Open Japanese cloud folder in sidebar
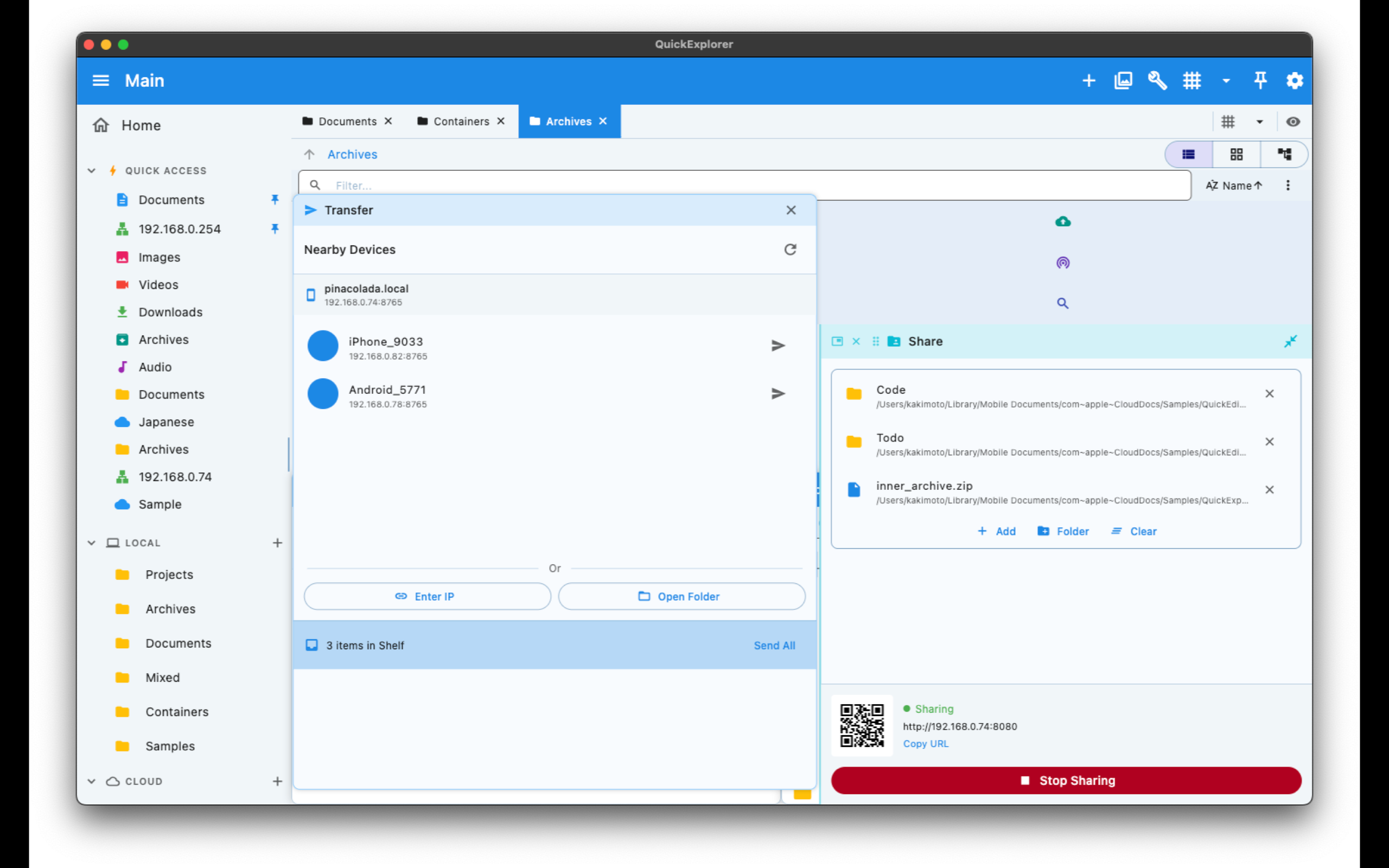This screenshot has width=1389, height=868. pos(166,422)
